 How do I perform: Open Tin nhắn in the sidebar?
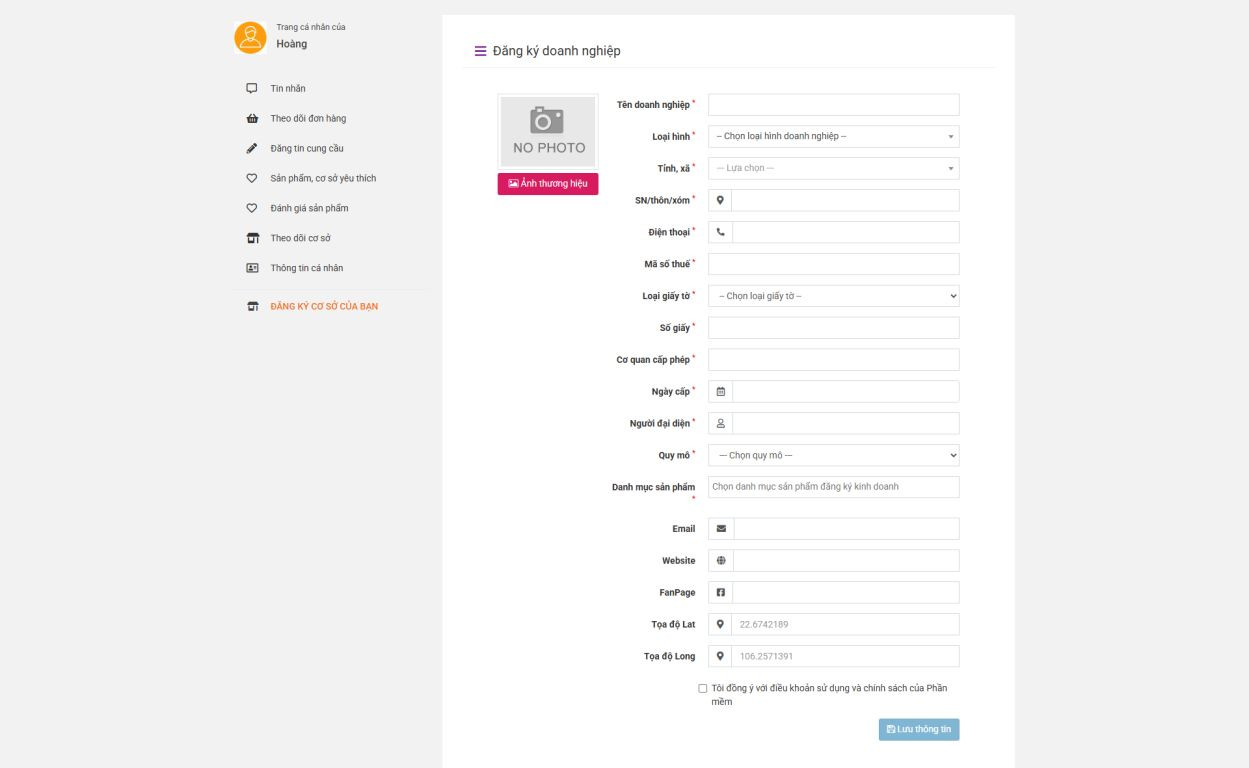tap(288, 88)
